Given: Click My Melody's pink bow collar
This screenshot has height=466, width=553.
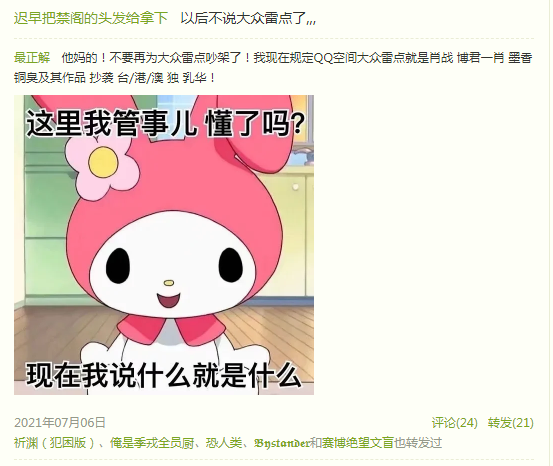Looking at the screenshot, I should [x=172, y=329].
